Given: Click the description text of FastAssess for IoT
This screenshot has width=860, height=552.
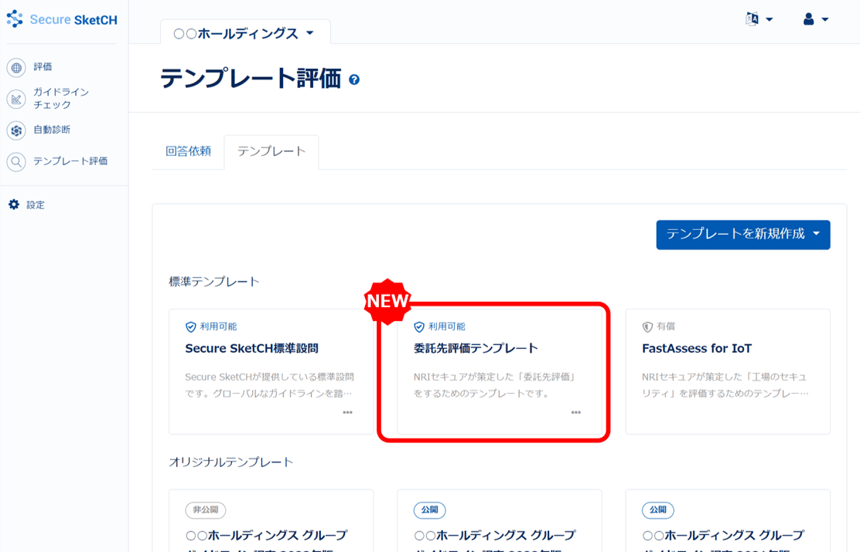Looking at the screenshot, I should pyautogui.click(x=725, y=385).
